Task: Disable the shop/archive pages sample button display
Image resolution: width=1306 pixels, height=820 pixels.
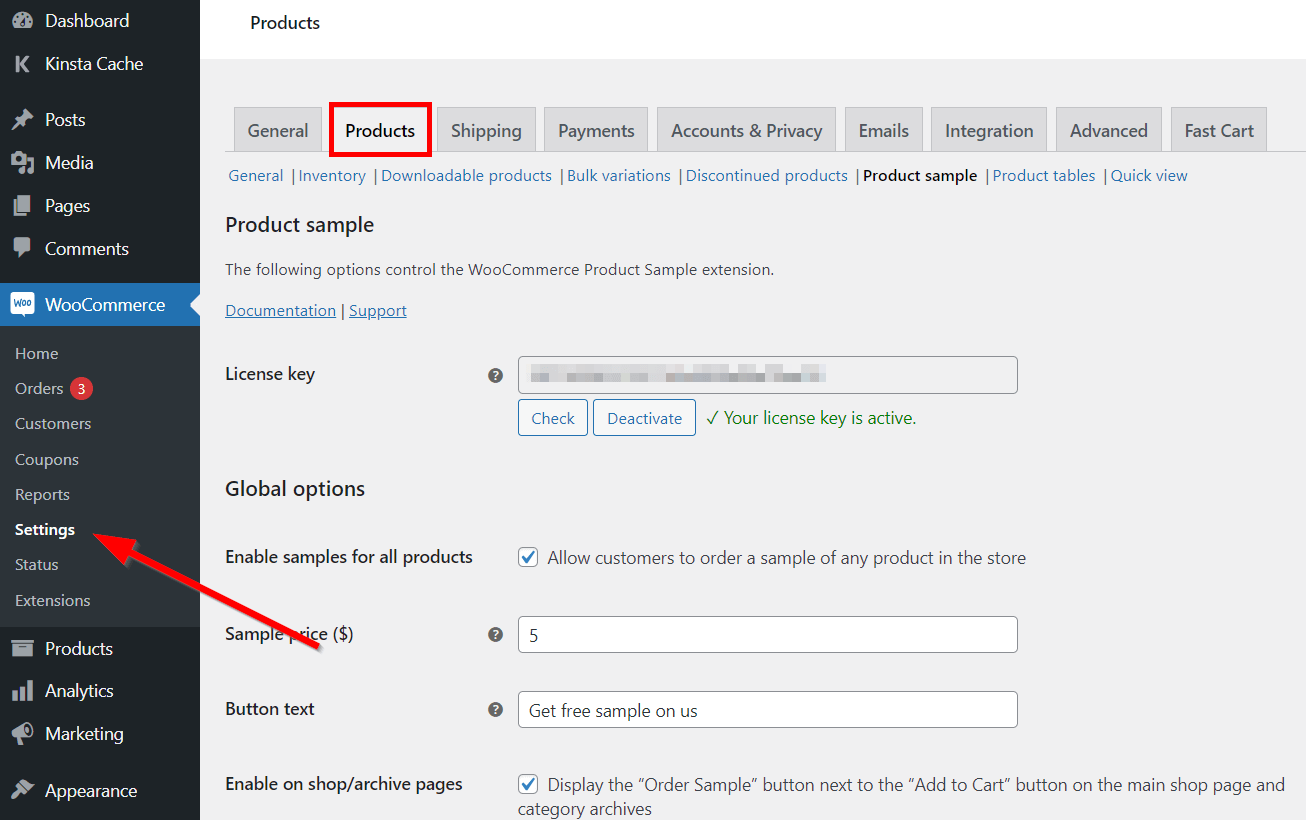Action: pyautogui.click(x=527, y=784)
